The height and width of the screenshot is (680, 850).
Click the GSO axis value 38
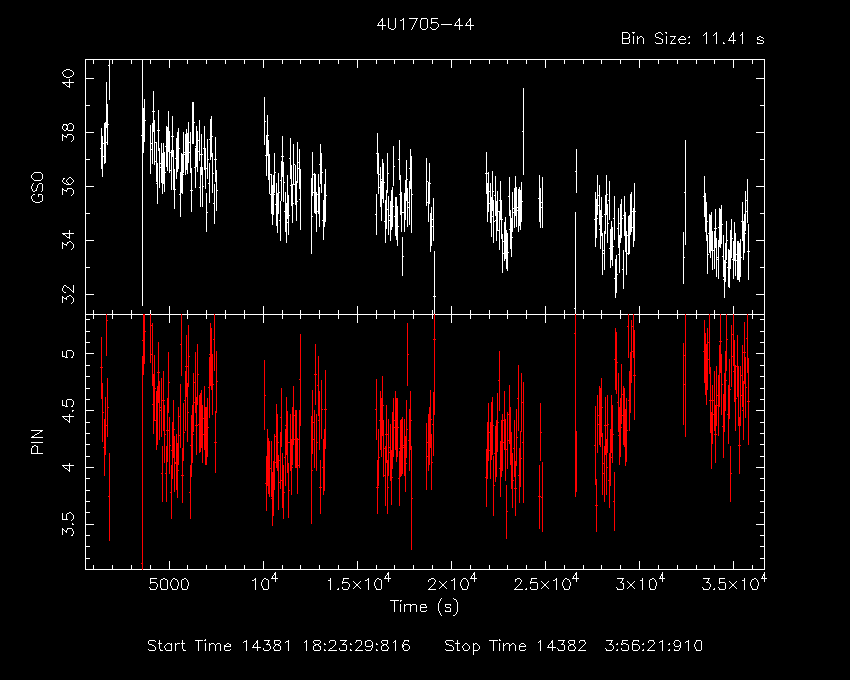68,132
